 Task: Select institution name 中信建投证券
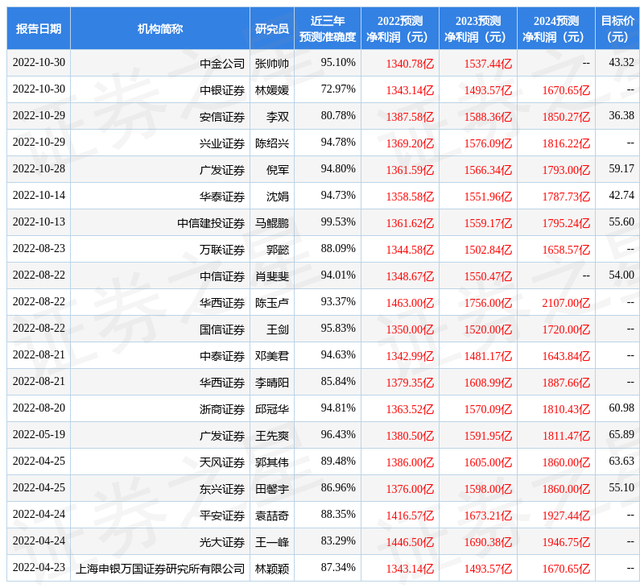tap(211, 223)
